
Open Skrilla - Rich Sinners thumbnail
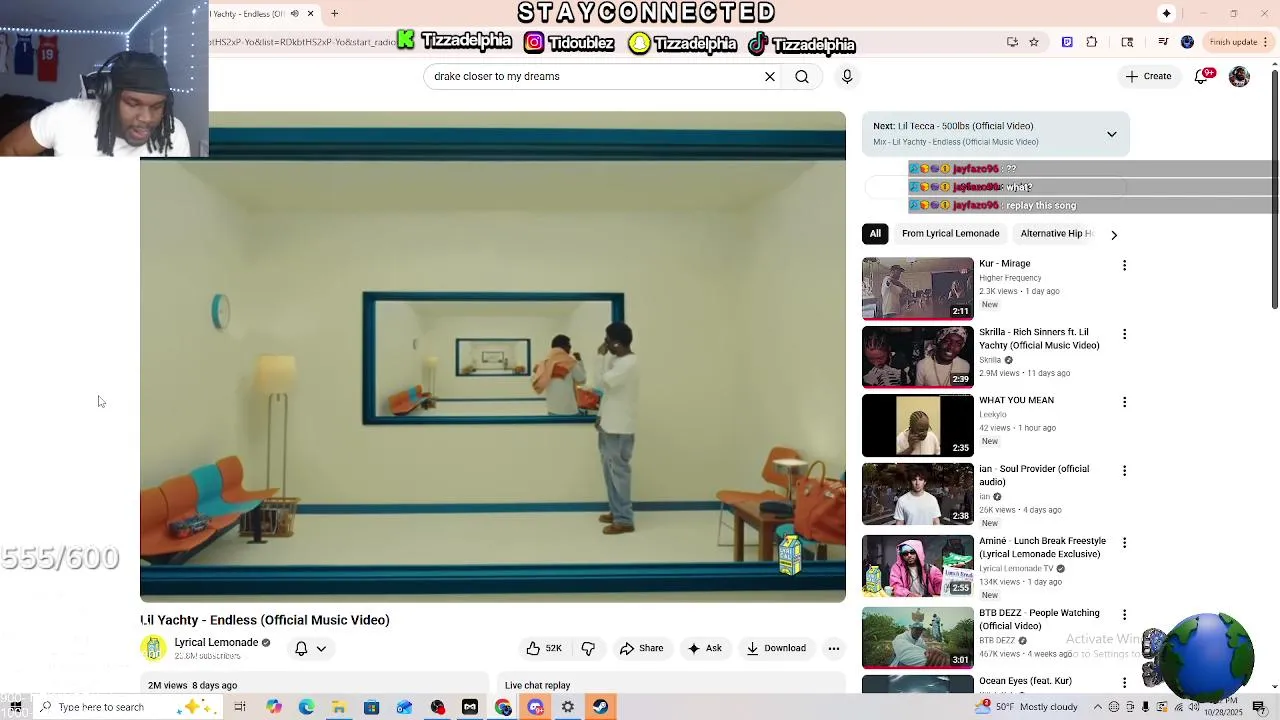click(x=917, y=357)
